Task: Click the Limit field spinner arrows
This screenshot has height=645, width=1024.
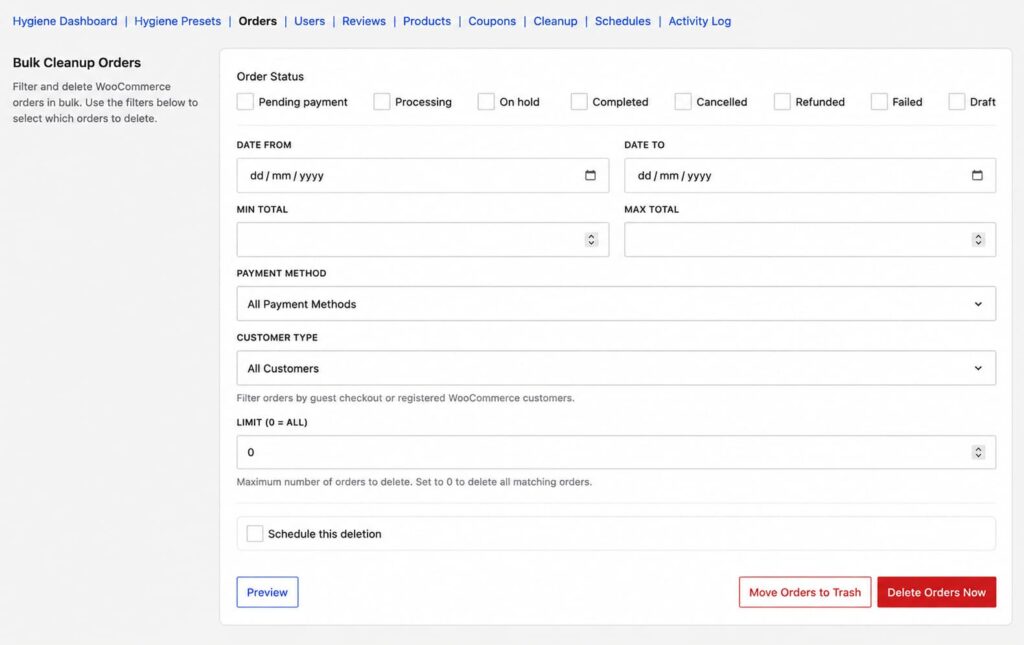Action: (978, 452)
